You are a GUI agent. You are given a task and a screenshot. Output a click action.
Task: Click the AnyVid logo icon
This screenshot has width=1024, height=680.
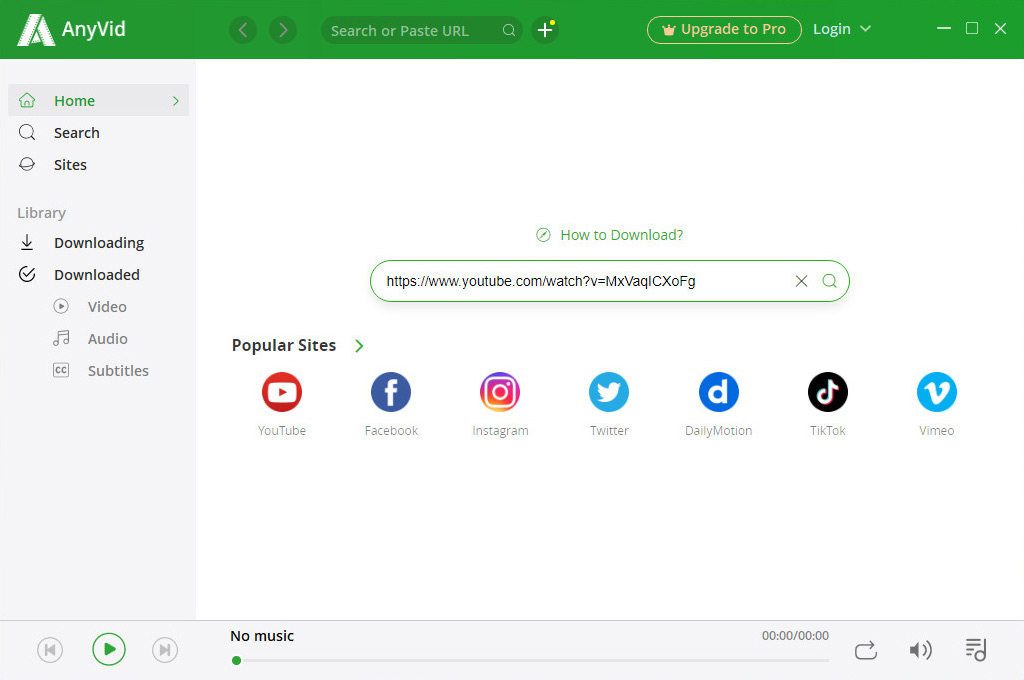pyautogui.click(x=36, y=30)
